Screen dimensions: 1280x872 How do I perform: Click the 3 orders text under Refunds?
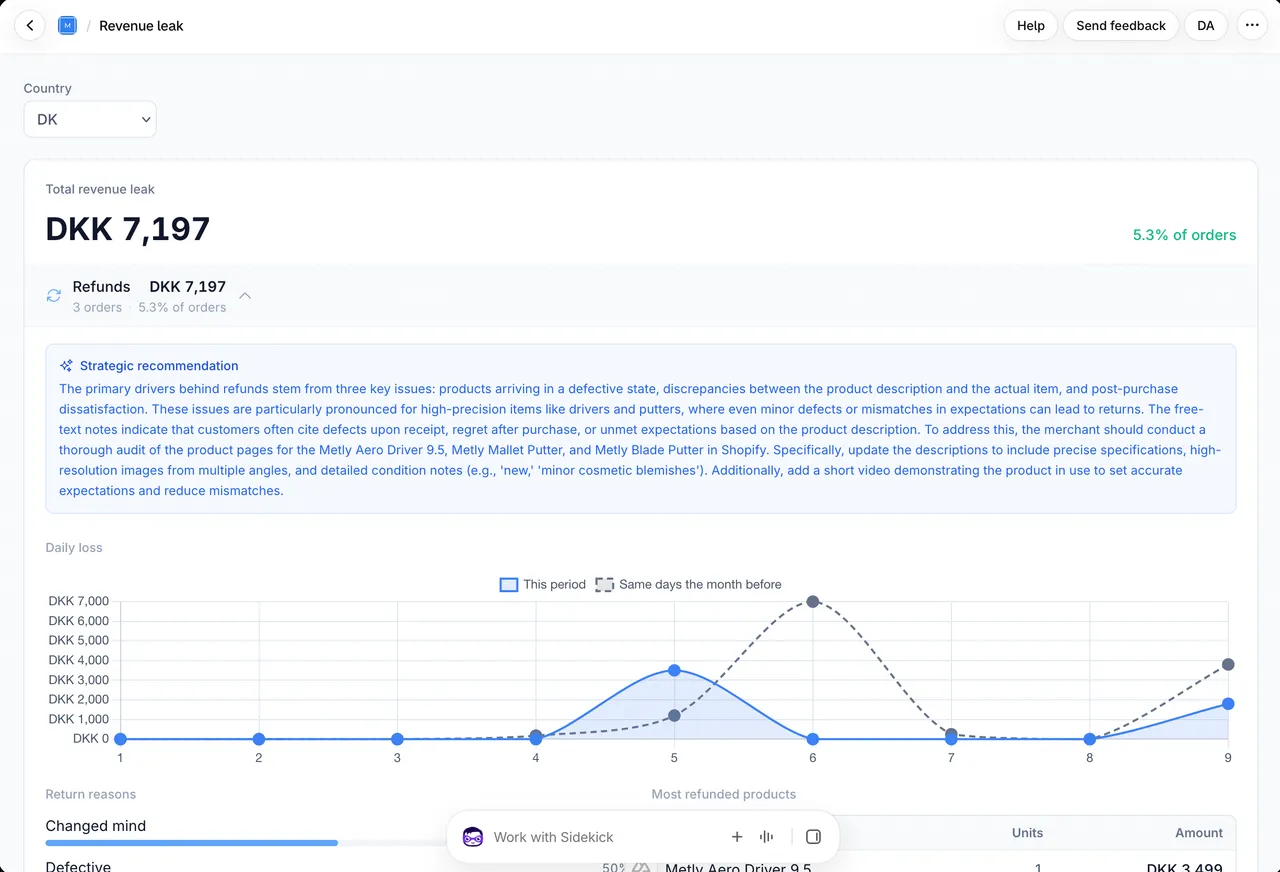tap(97, 307)
